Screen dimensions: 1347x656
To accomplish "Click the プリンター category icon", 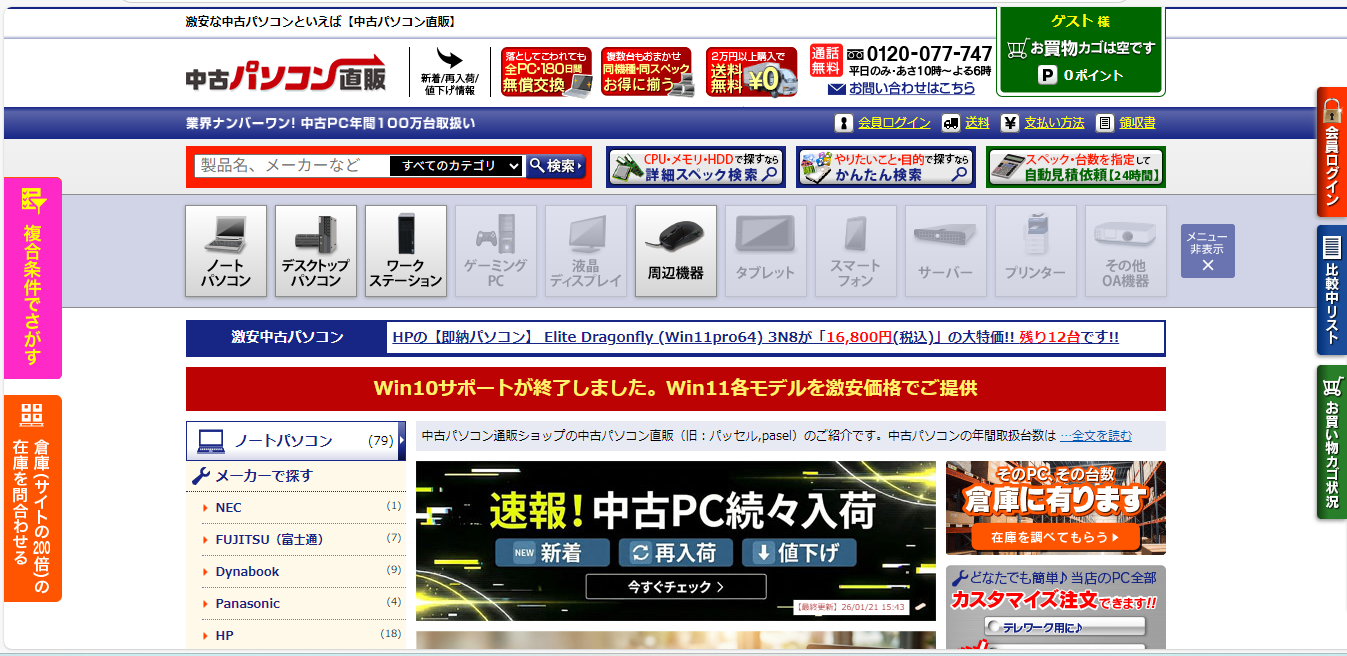I will [x=1036, y=251].
